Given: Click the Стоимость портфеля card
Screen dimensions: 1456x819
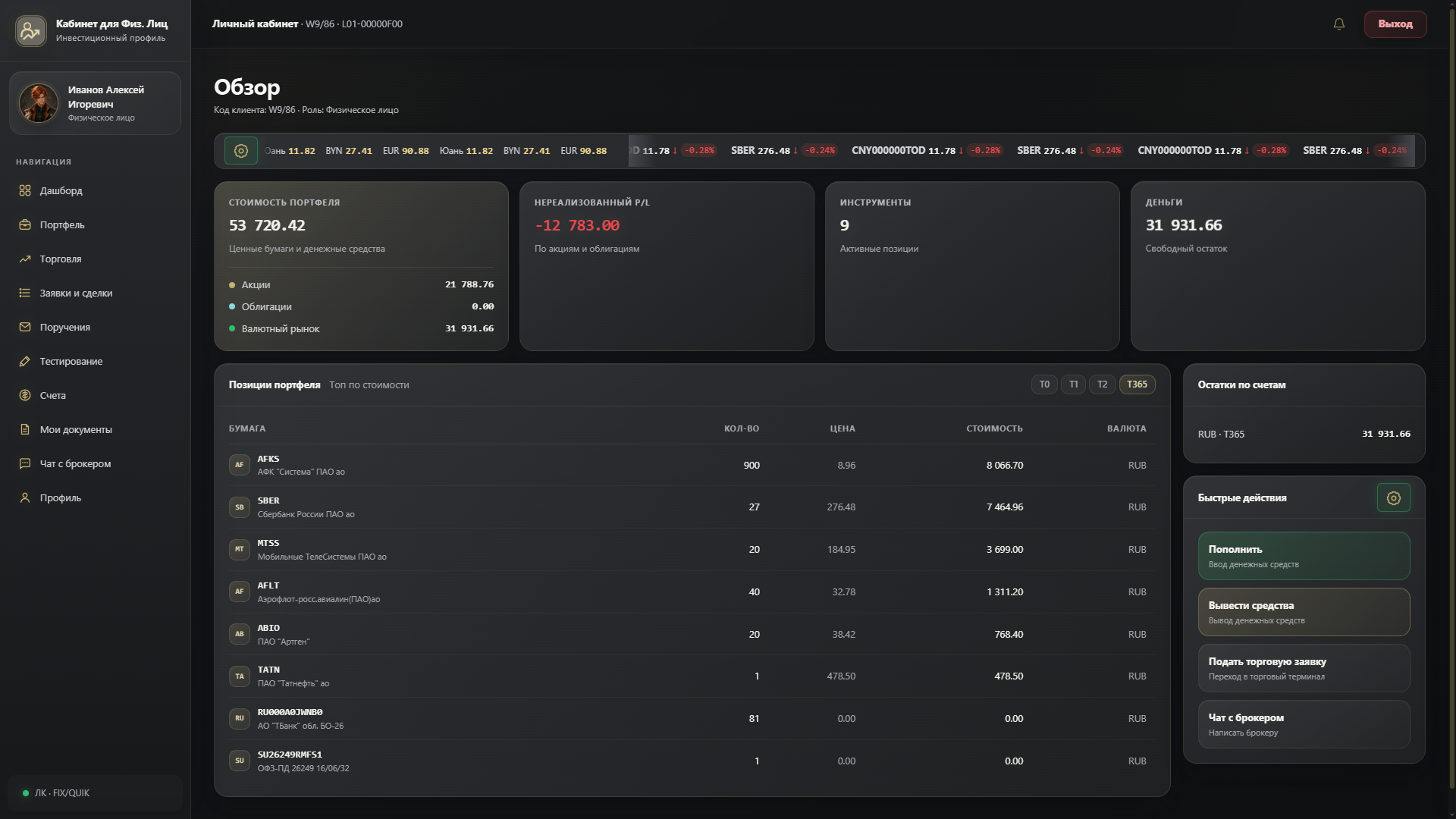Looking at the screenshot, I should [361, 266].
